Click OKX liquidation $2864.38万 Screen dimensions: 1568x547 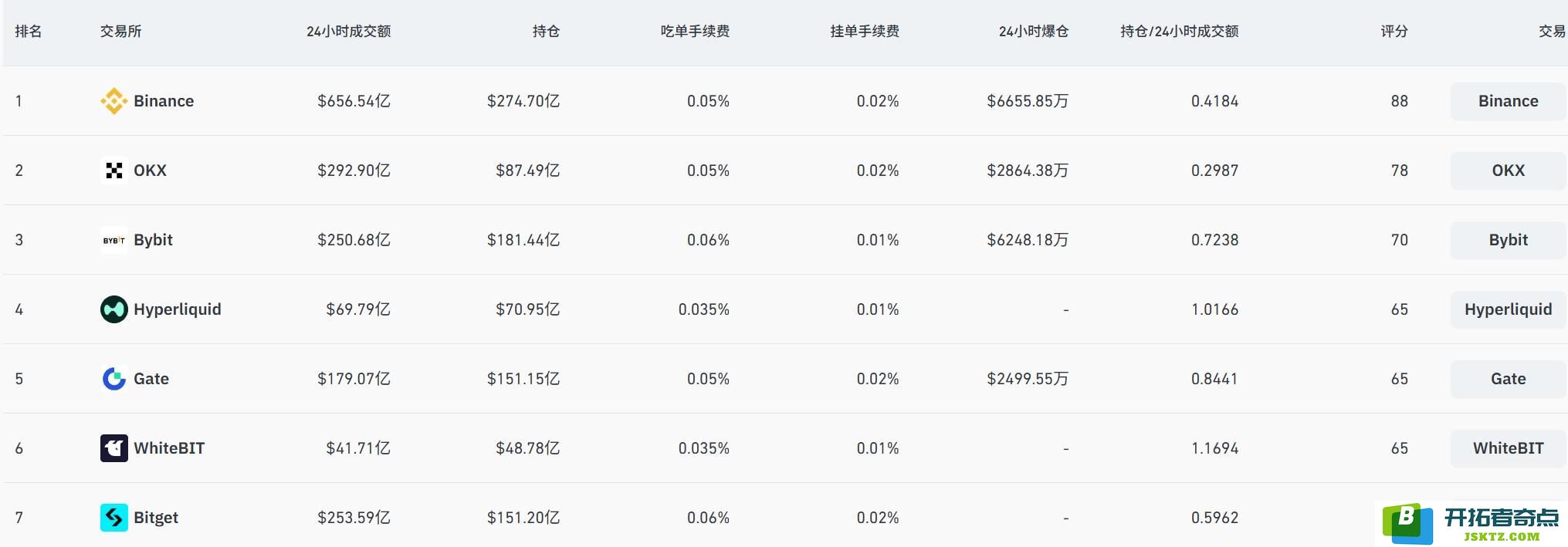click(x=1028, y=171)
